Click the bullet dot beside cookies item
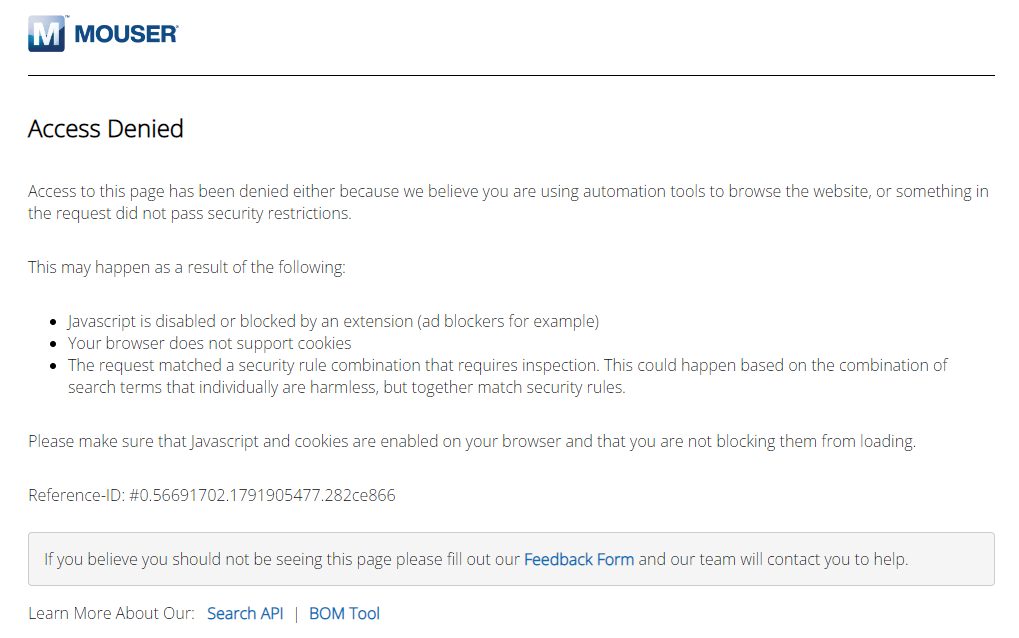Screen dimensions: 1019x638 tap(53, 344)
